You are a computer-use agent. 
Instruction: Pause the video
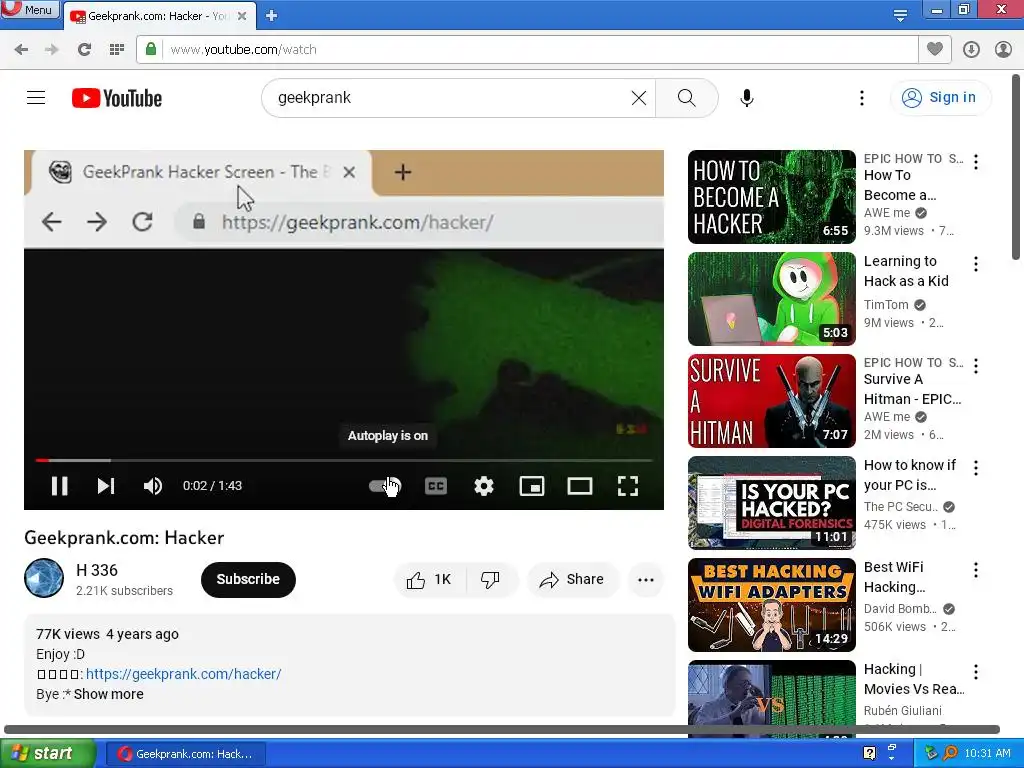click(x=59, y=486)
